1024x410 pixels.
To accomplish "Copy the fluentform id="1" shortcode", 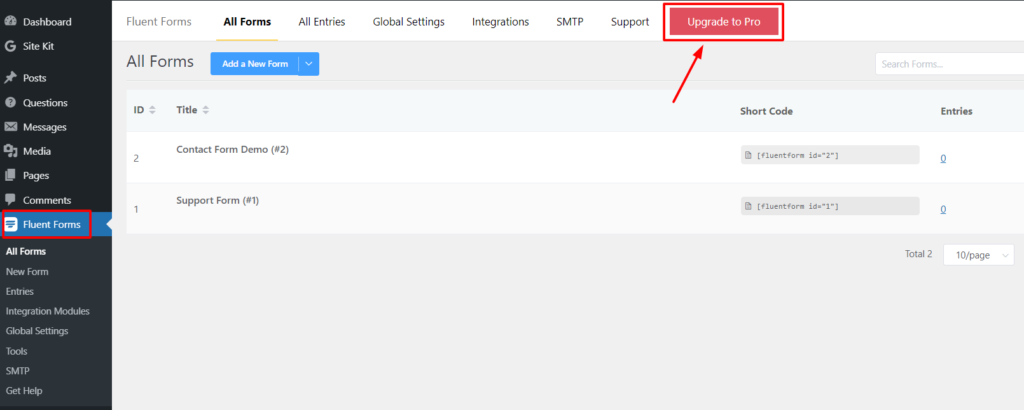I will [830, 206].
